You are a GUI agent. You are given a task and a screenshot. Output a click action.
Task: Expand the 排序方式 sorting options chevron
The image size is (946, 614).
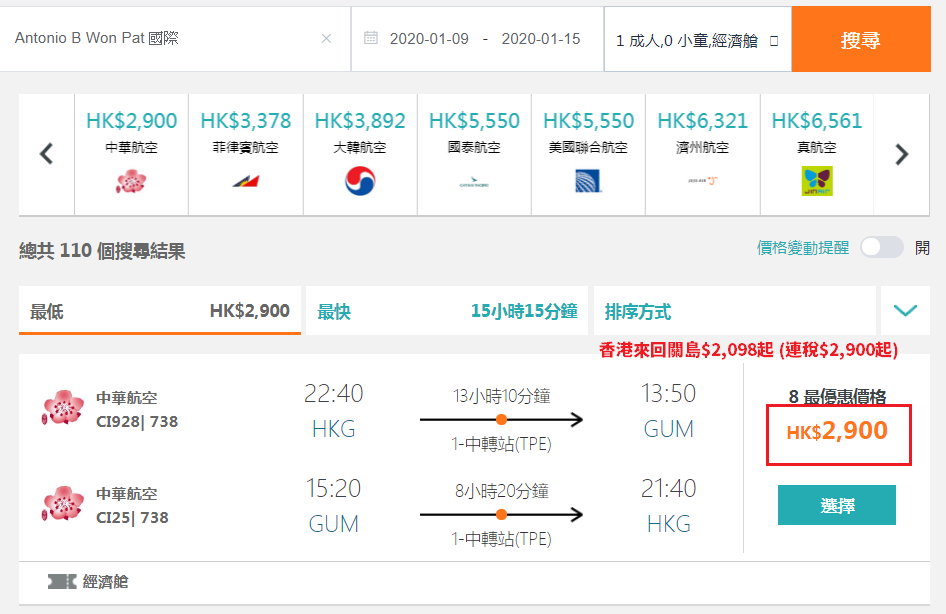[905, 311]
